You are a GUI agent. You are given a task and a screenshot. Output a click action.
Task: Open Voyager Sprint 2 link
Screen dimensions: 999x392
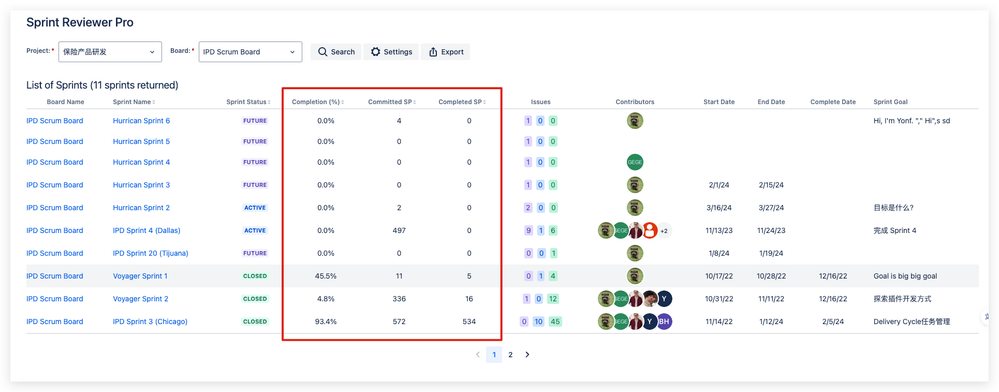click(140, 299)
